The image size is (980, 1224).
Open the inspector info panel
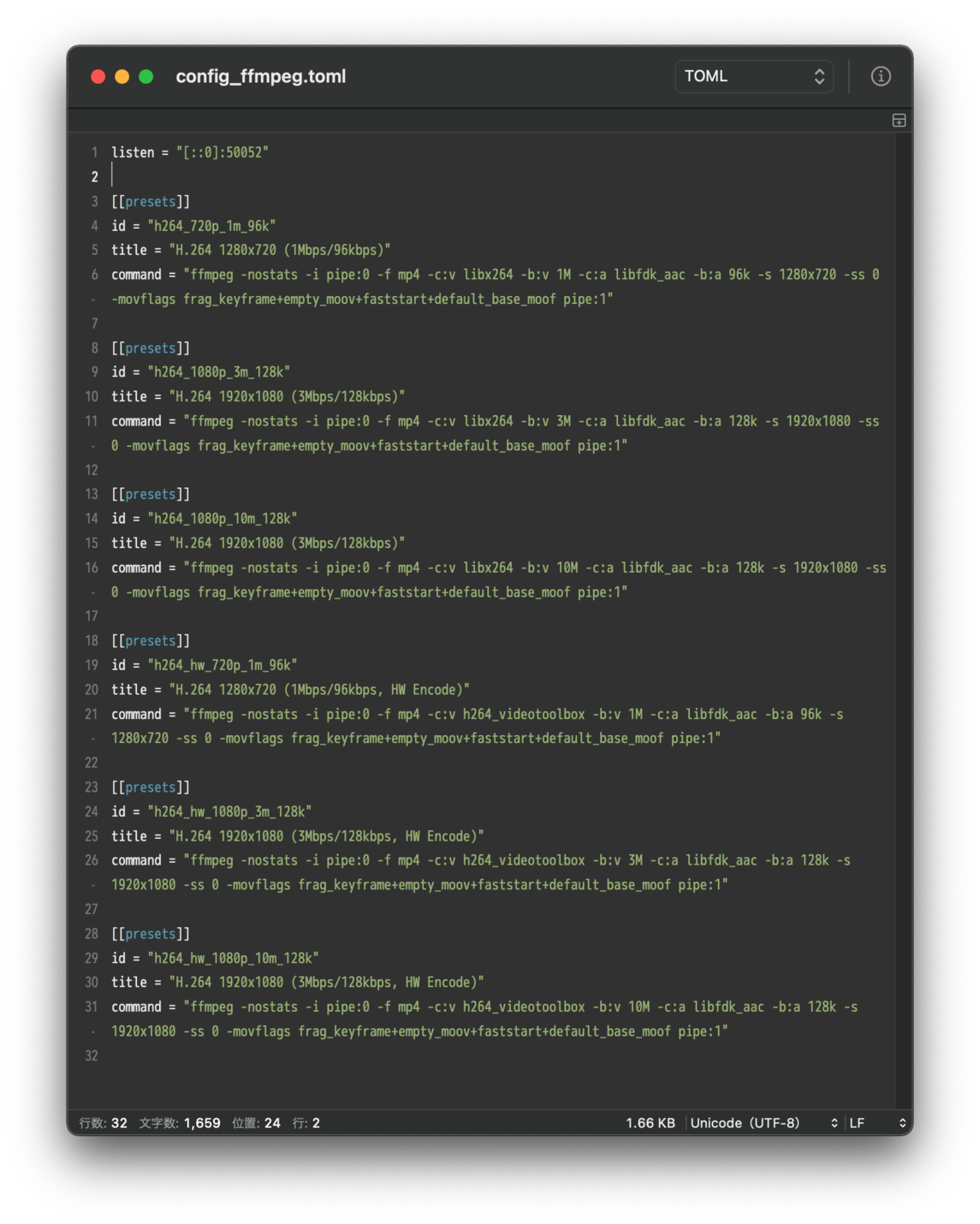click(881, 76)
